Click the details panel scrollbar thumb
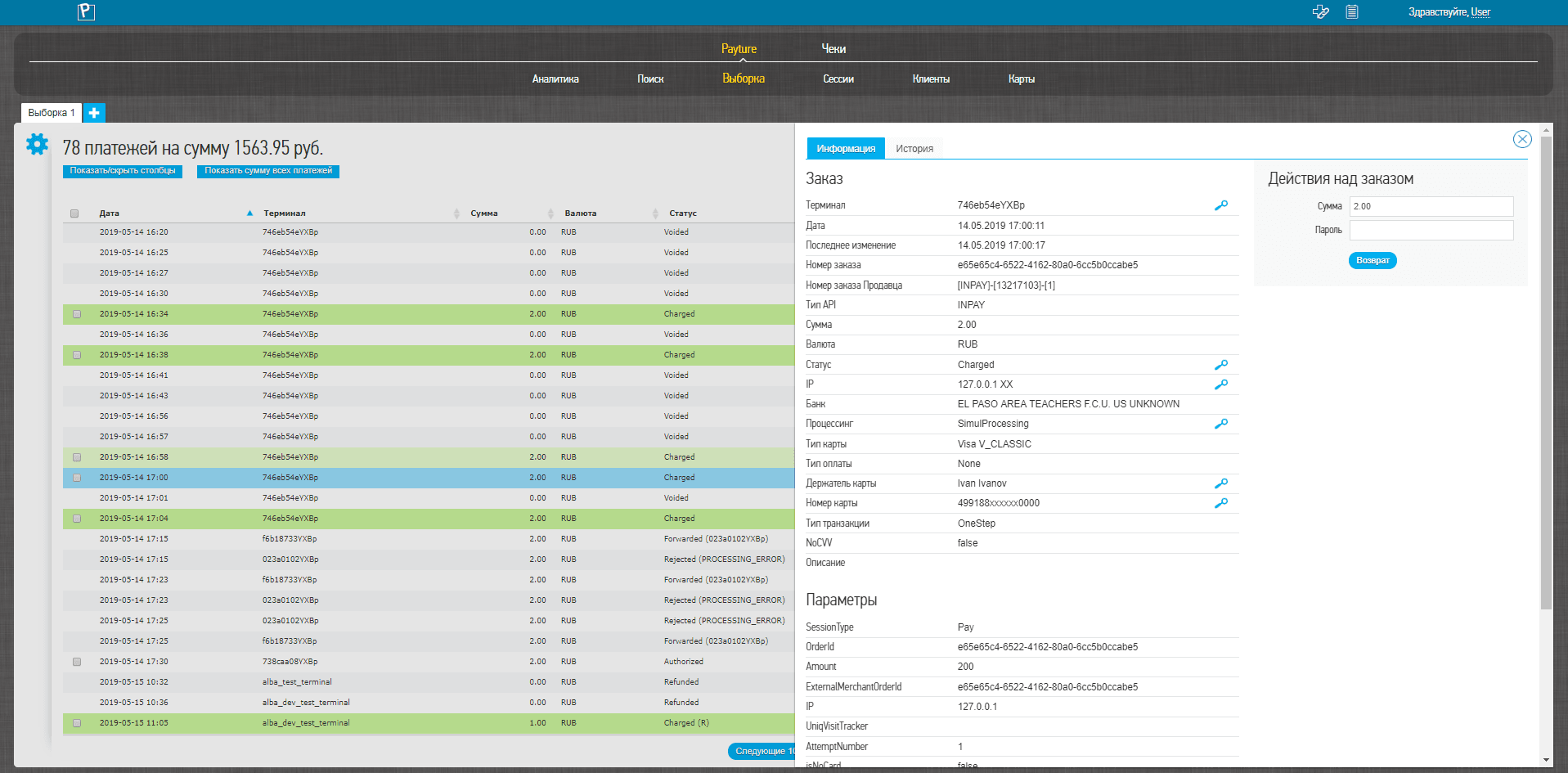The width and height of the screenshot is (1568, 773). point(1546,372)
